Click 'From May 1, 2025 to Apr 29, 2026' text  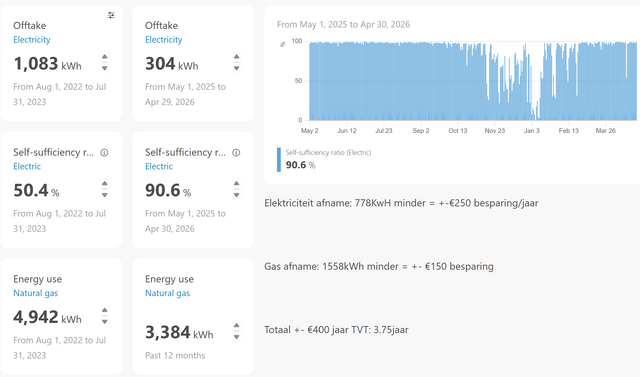click(x=185, y=94)
